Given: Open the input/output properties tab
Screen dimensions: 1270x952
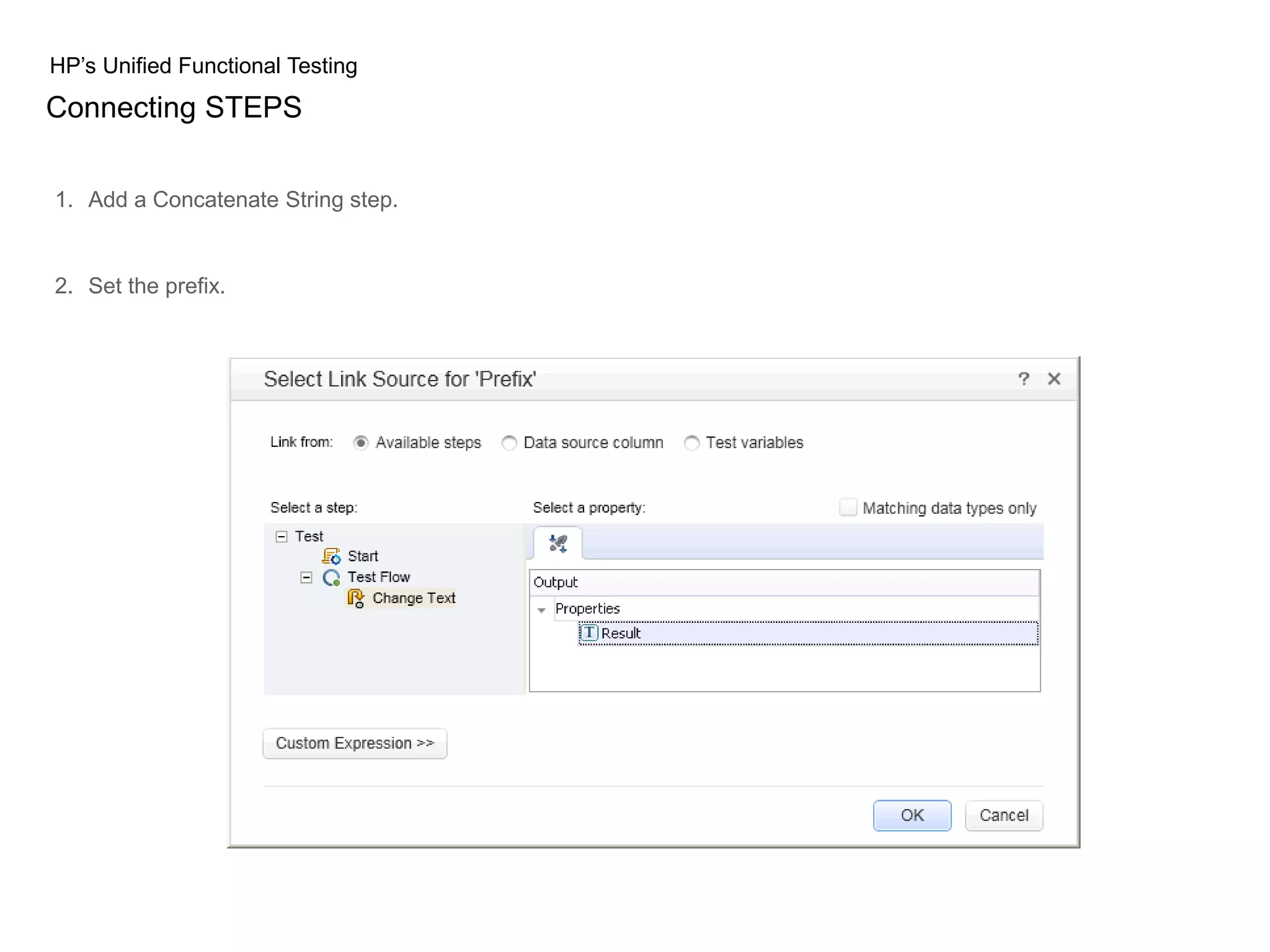Looking at the screenshot, I should click(x=558, y=544).
